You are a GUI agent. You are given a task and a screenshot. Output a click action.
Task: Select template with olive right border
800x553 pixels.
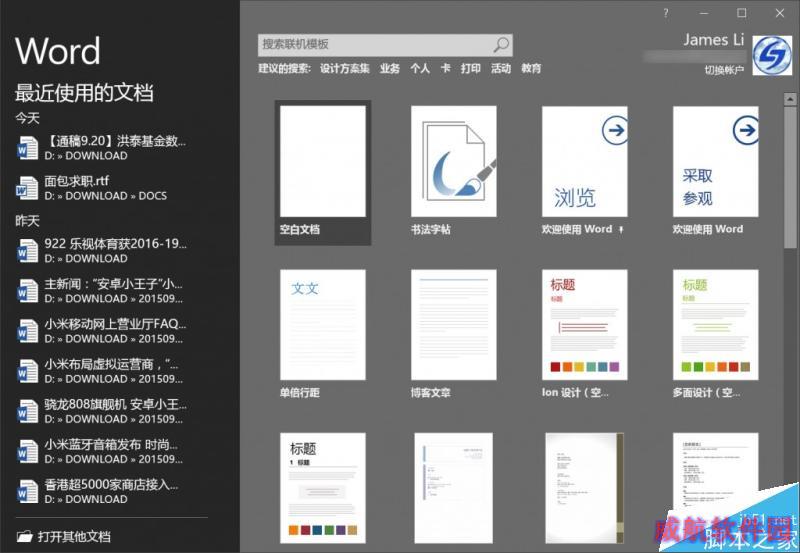coord(585,488)
